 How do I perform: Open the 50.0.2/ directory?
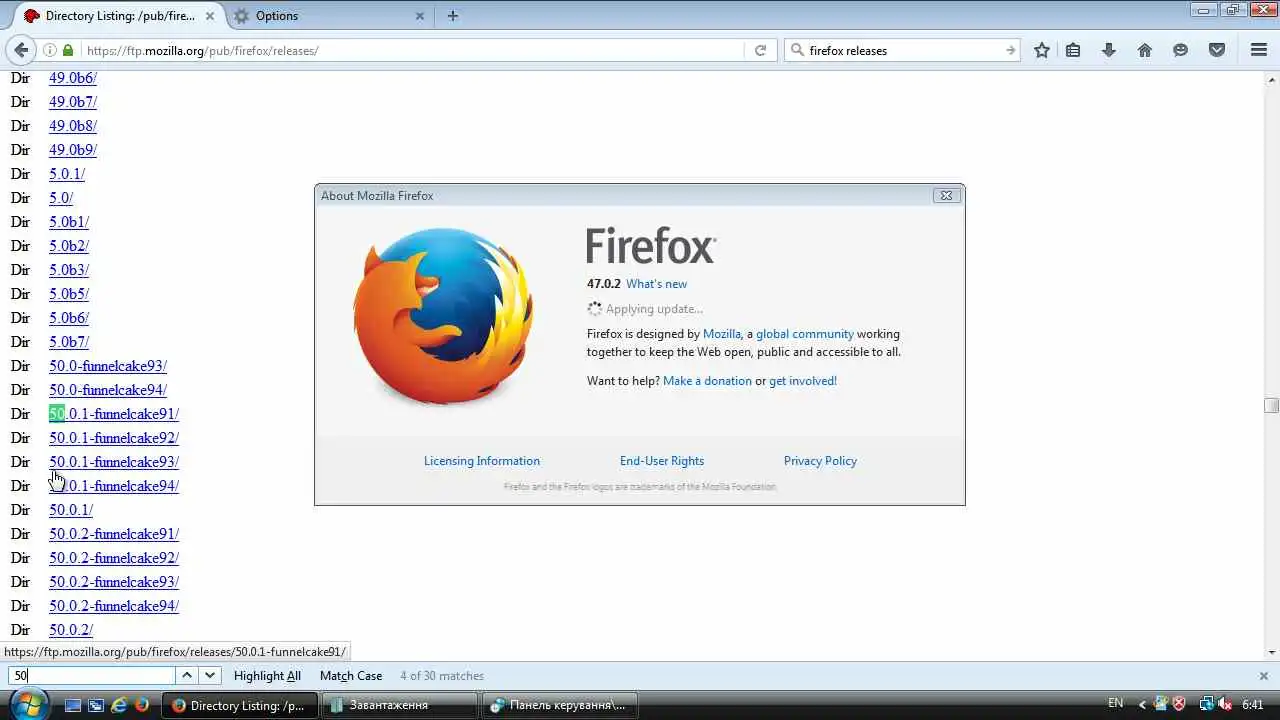pyautogui.click(x=71, y=630)
